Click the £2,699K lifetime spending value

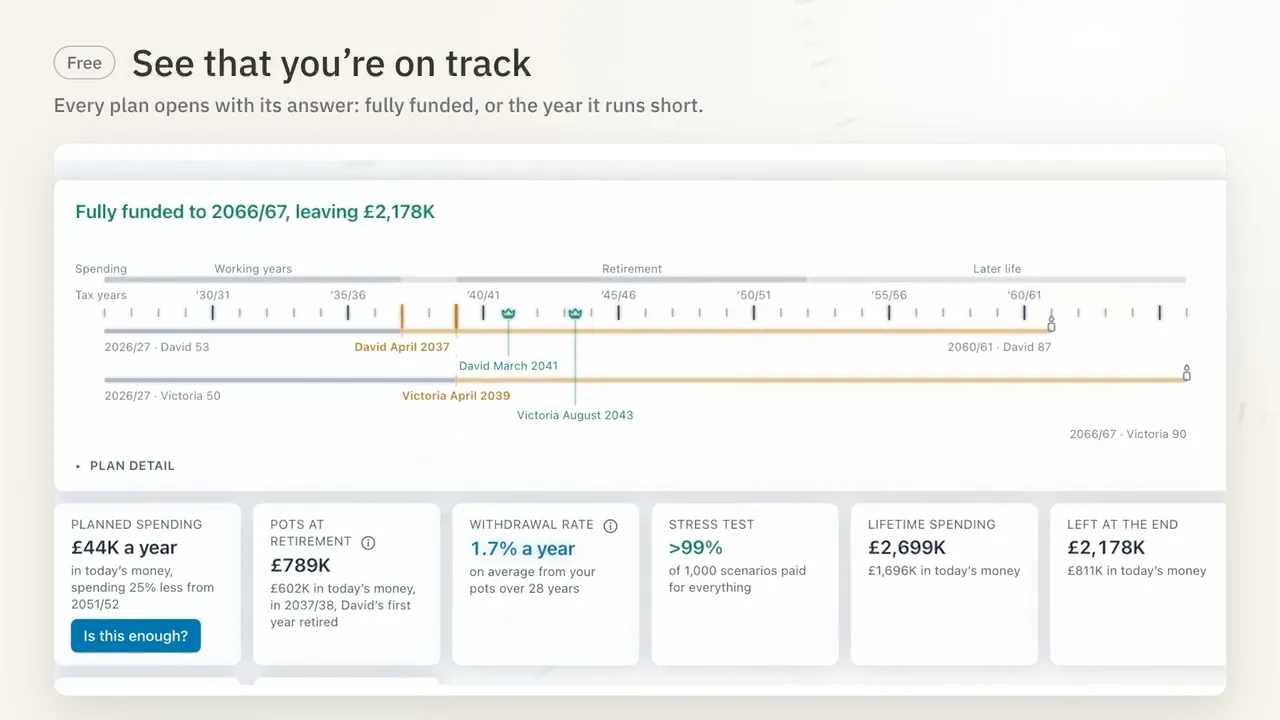click(x=907, y=548)
